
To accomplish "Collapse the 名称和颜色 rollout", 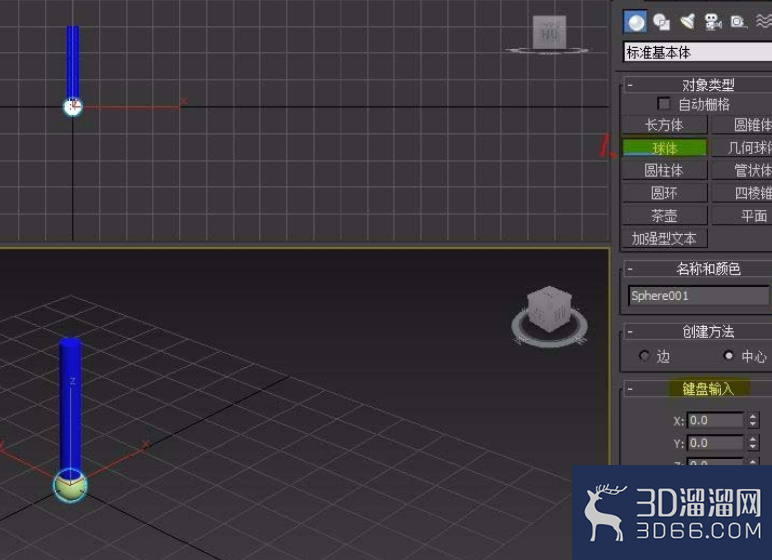I will pyautogui.click(x=630, y=269).
